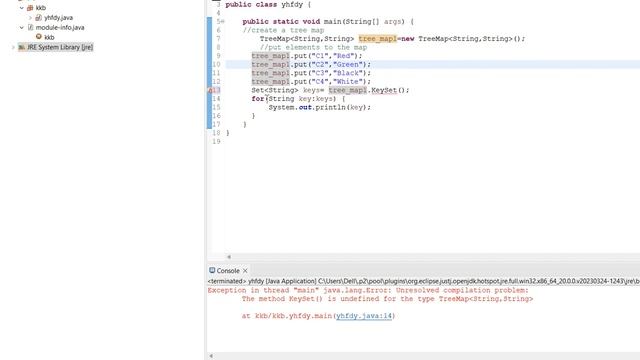The image size is (640, 360).
Task: Close the Console view tab
Action: pyautogui.click(x=245, y=271)
